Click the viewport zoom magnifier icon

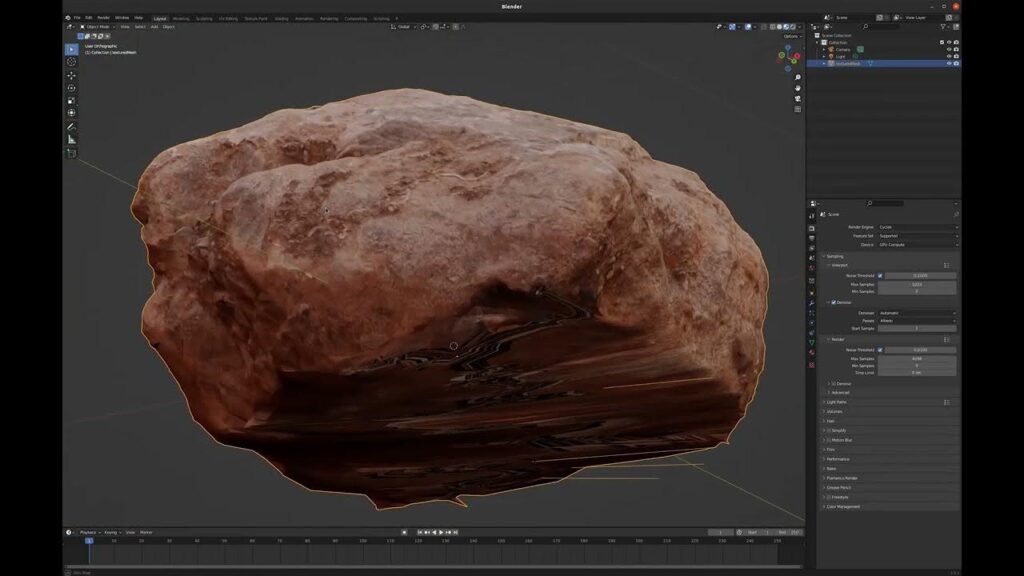797,77
